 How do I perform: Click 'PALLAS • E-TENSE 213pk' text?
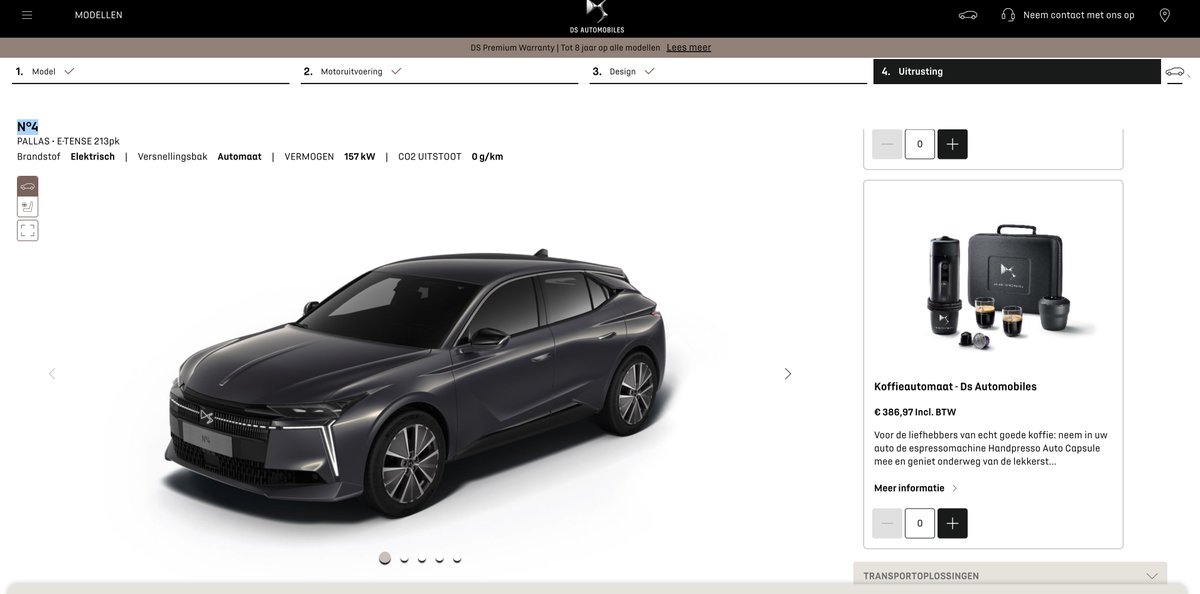[x=68, y=141]
